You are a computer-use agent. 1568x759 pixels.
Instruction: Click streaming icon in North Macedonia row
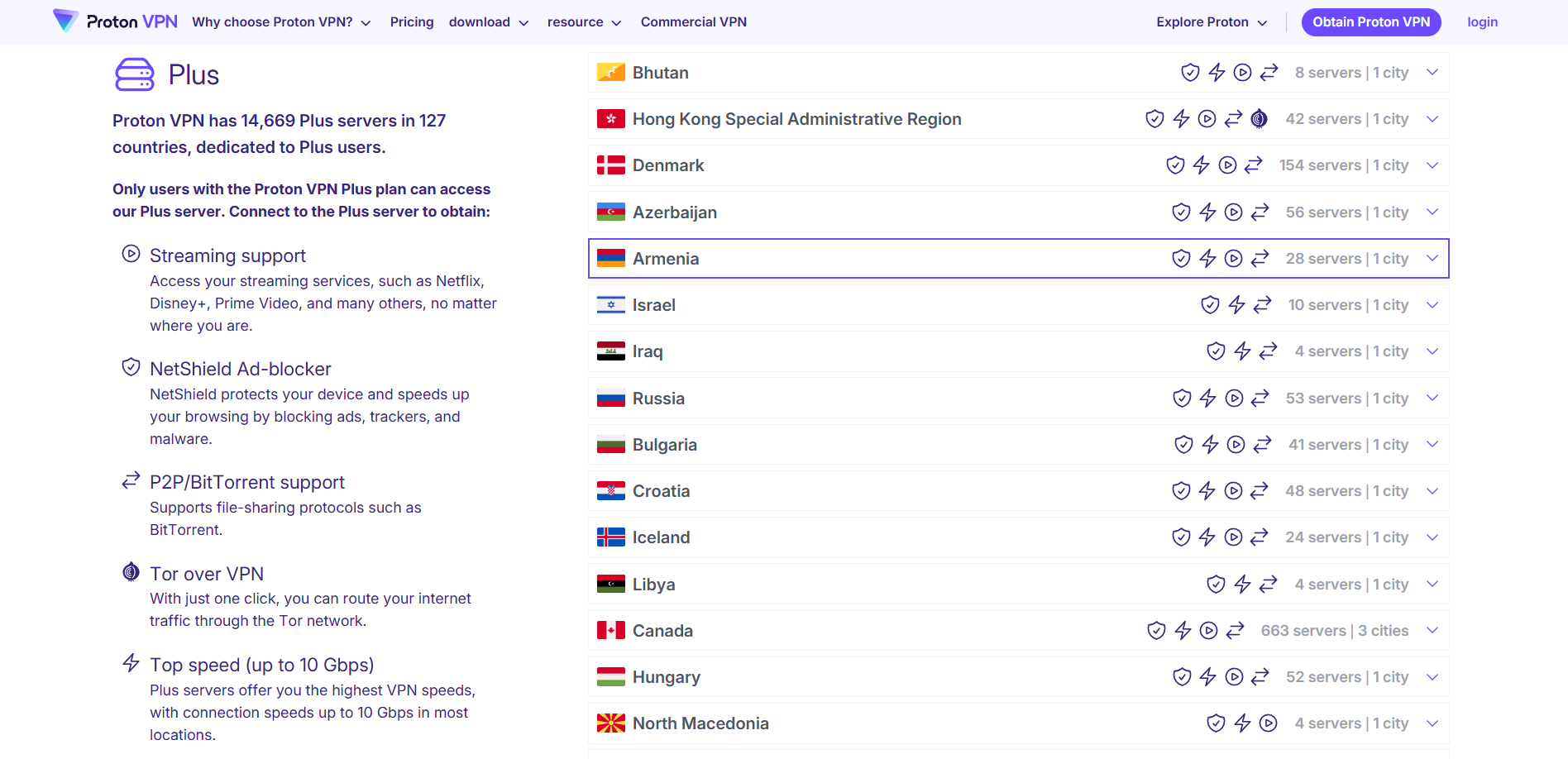click(1268, 723)
